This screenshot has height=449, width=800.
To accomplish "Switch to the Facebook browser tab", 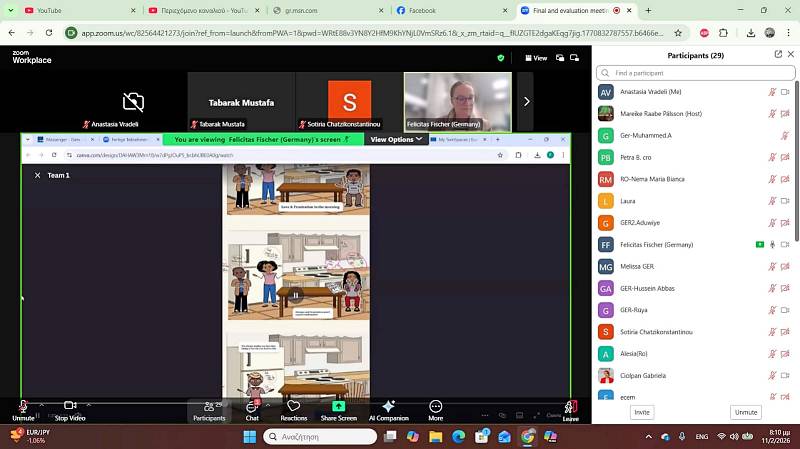I will (421, 10).
